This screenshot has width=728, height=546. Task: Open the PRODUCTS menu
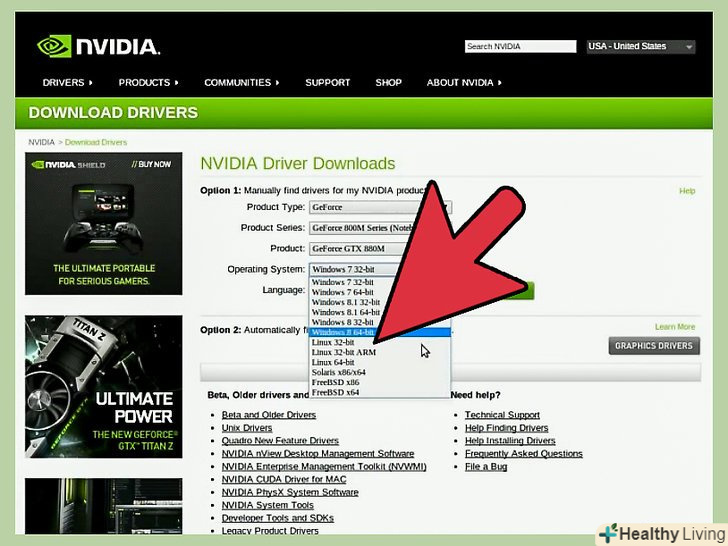[x=149, y=83]
